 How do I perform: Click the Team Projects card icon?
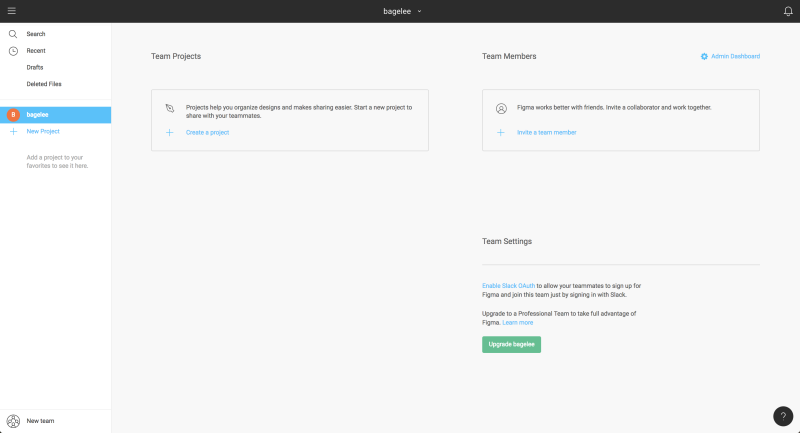click(170, 108)
